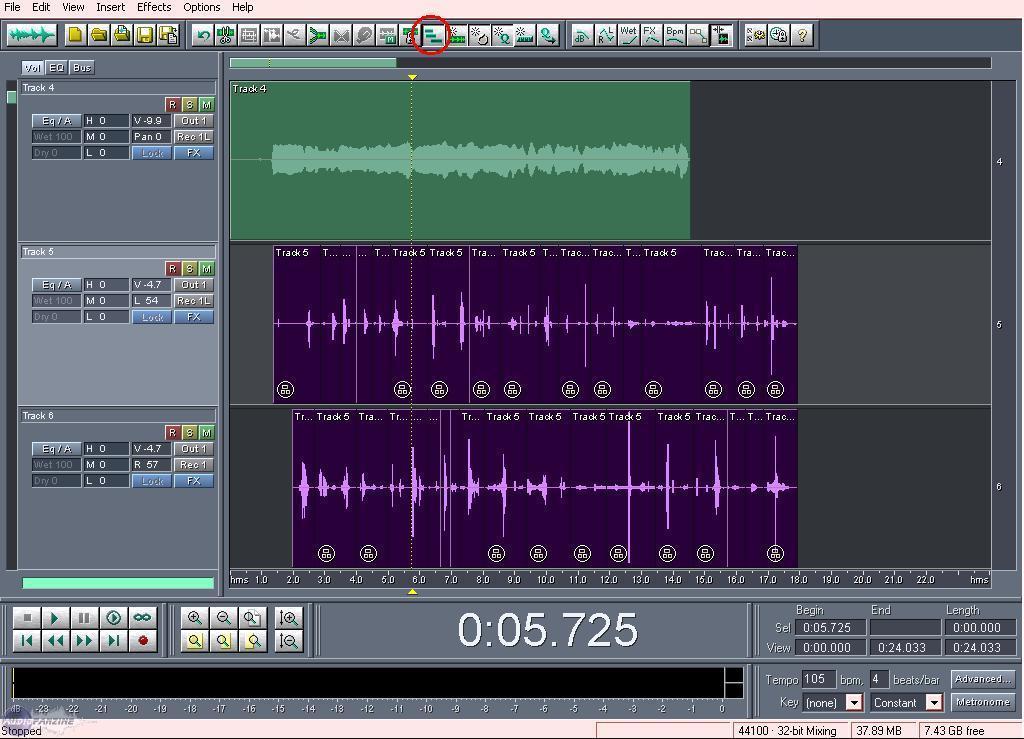Arm Track 4 for recording with R
The width and height of the screenshot is (1024, 739).
point(172,104)
